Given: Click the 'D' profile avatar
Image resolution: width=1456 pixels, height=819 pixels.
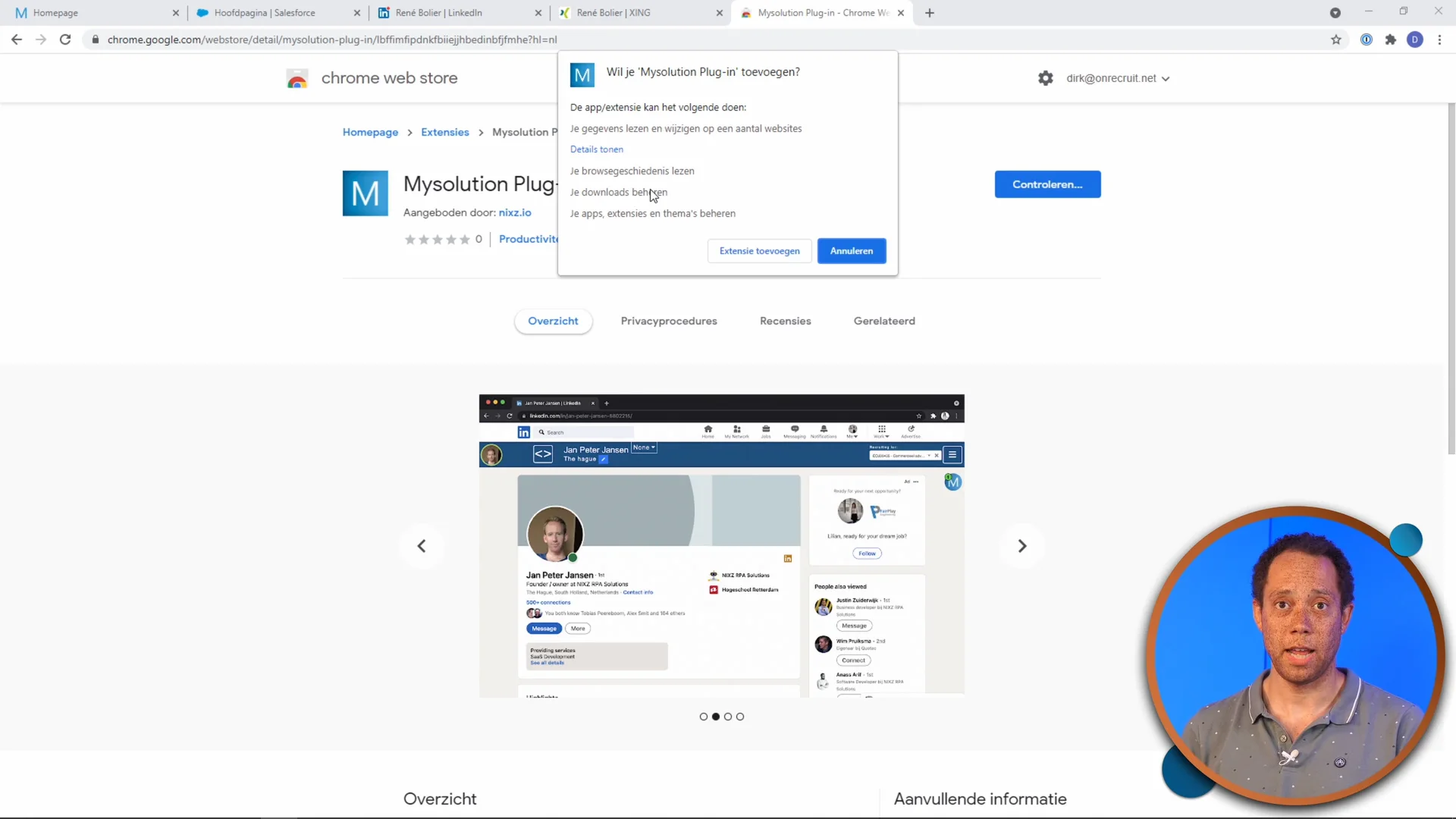Looking at the screenshot, I should tap(1416, 39).
